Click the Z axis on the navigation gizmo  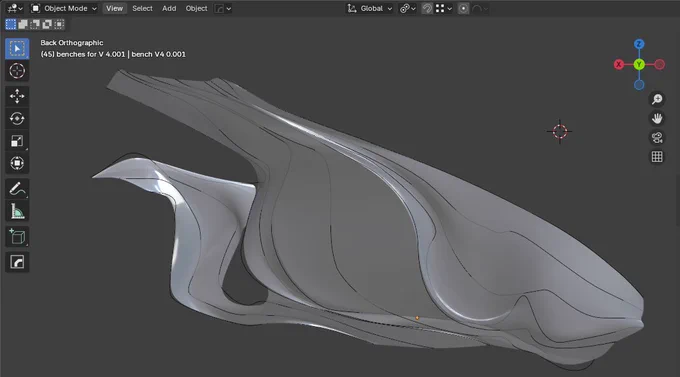(x=639, y=44)
